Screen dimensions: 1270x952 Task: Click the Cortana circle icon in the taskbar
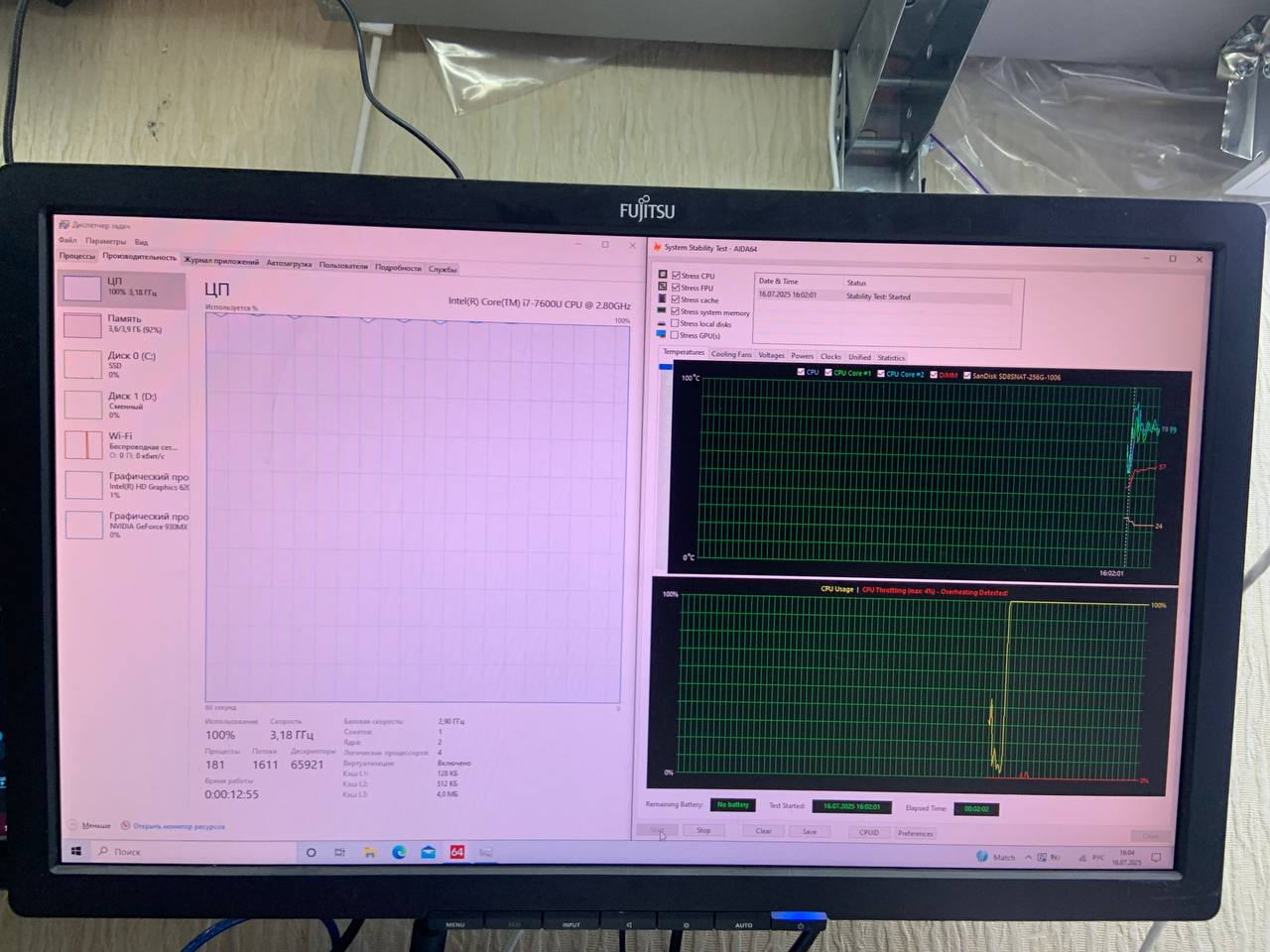pyautogui.click(x=311, y=852)
